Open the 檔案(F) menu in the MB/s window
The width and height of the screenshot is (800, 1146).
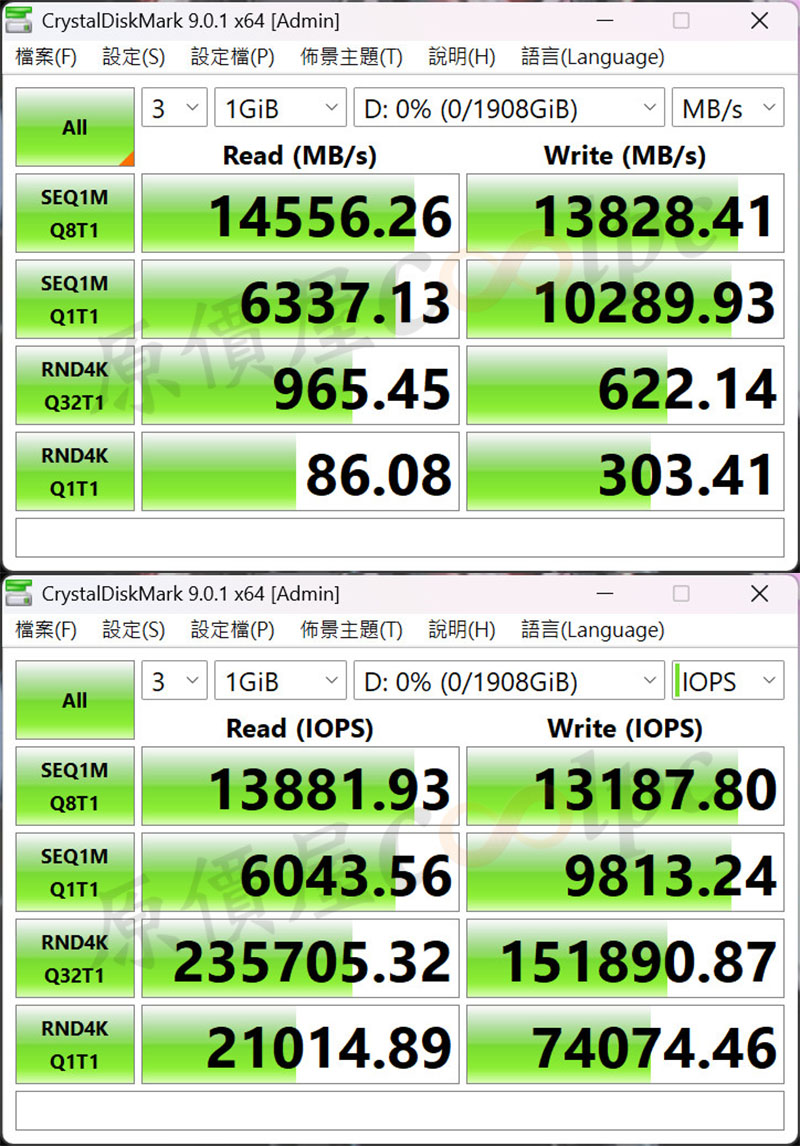46,57
